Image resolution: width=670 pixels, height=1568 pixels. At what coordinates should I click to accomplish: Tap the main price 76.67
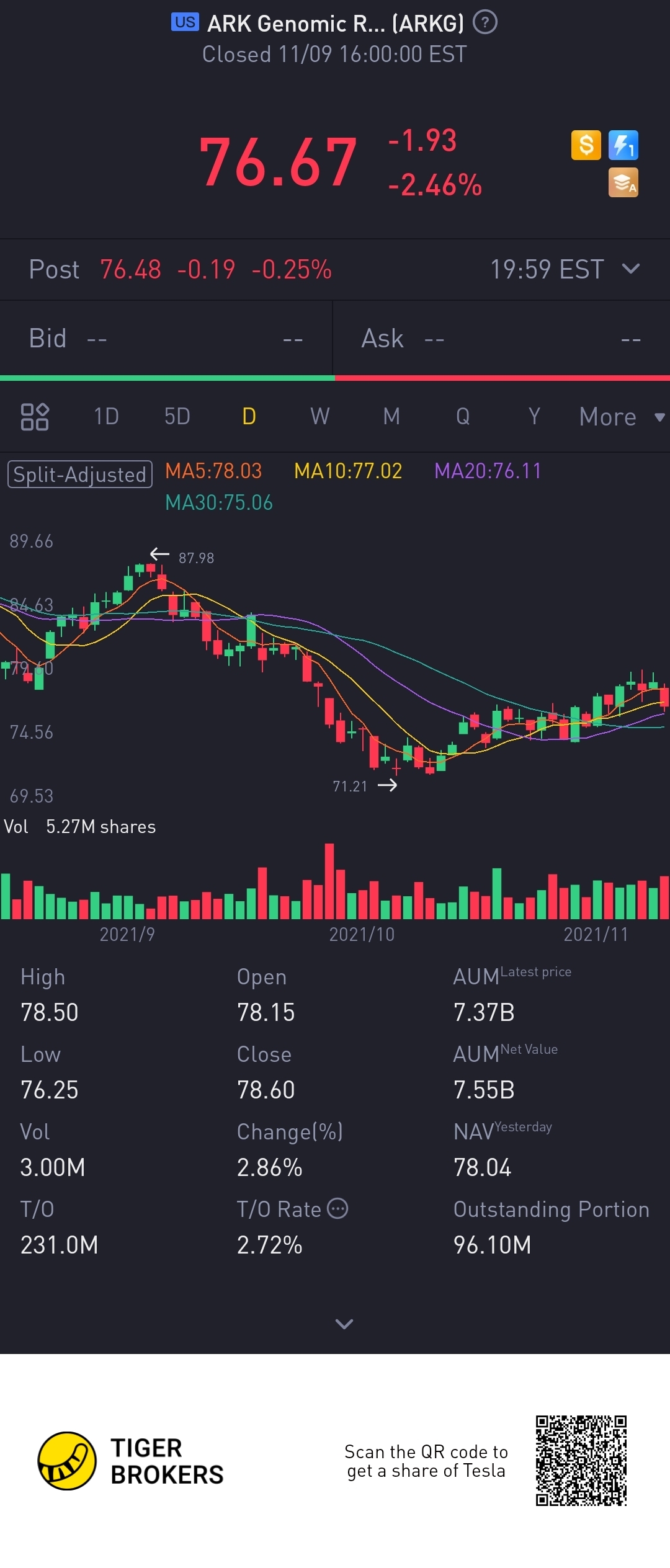pyautogui.click(x=278, y=163)
